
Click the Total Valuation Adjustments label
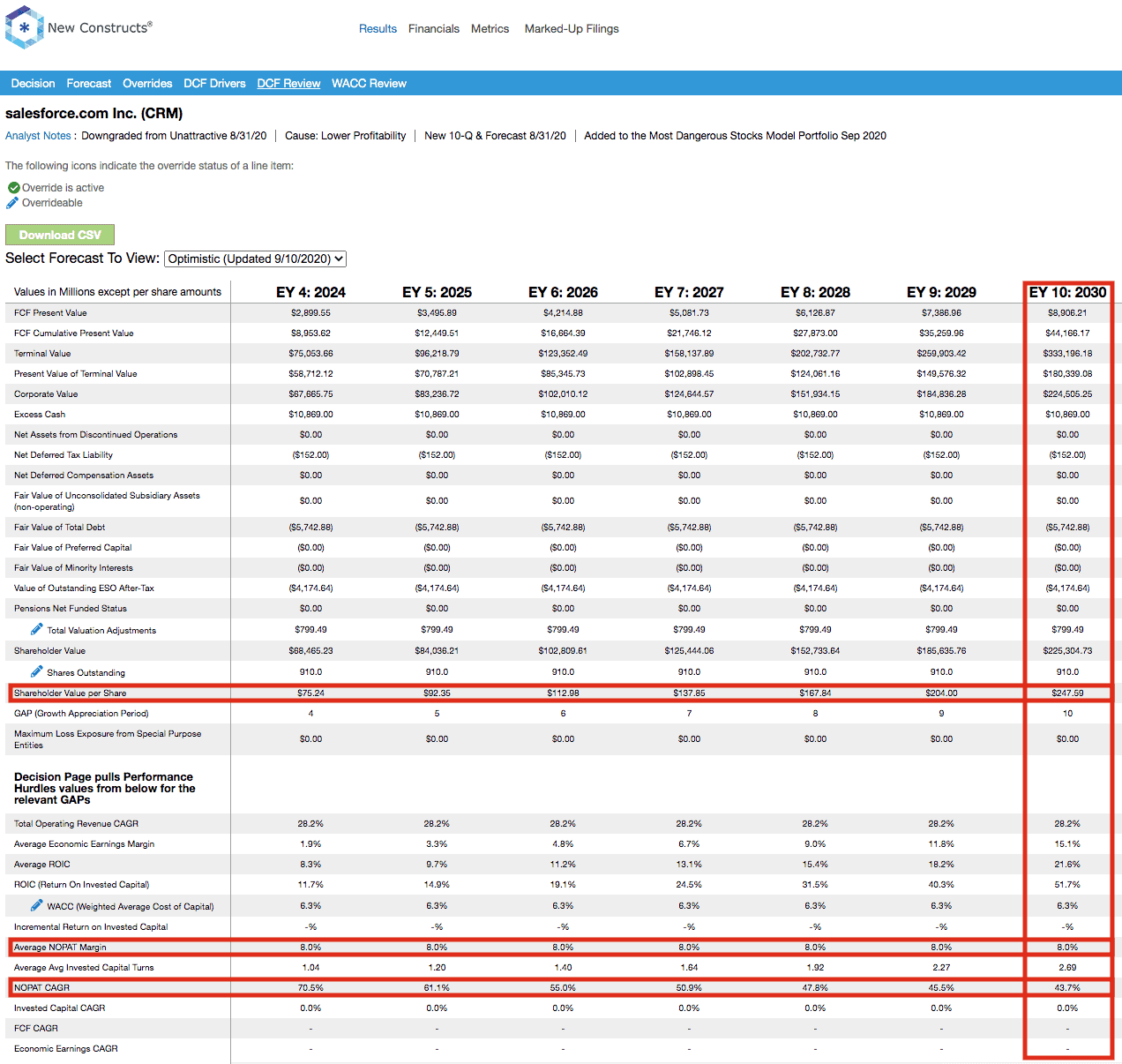[x=101, y=631]
